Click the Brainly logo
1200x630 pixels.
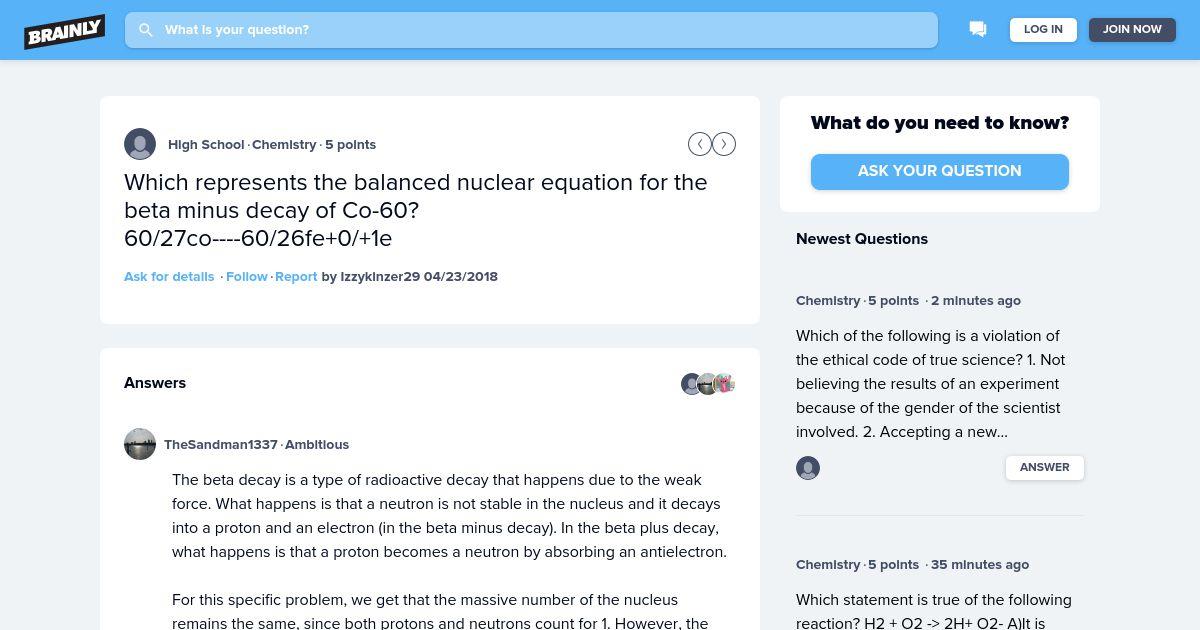(64, 31)
